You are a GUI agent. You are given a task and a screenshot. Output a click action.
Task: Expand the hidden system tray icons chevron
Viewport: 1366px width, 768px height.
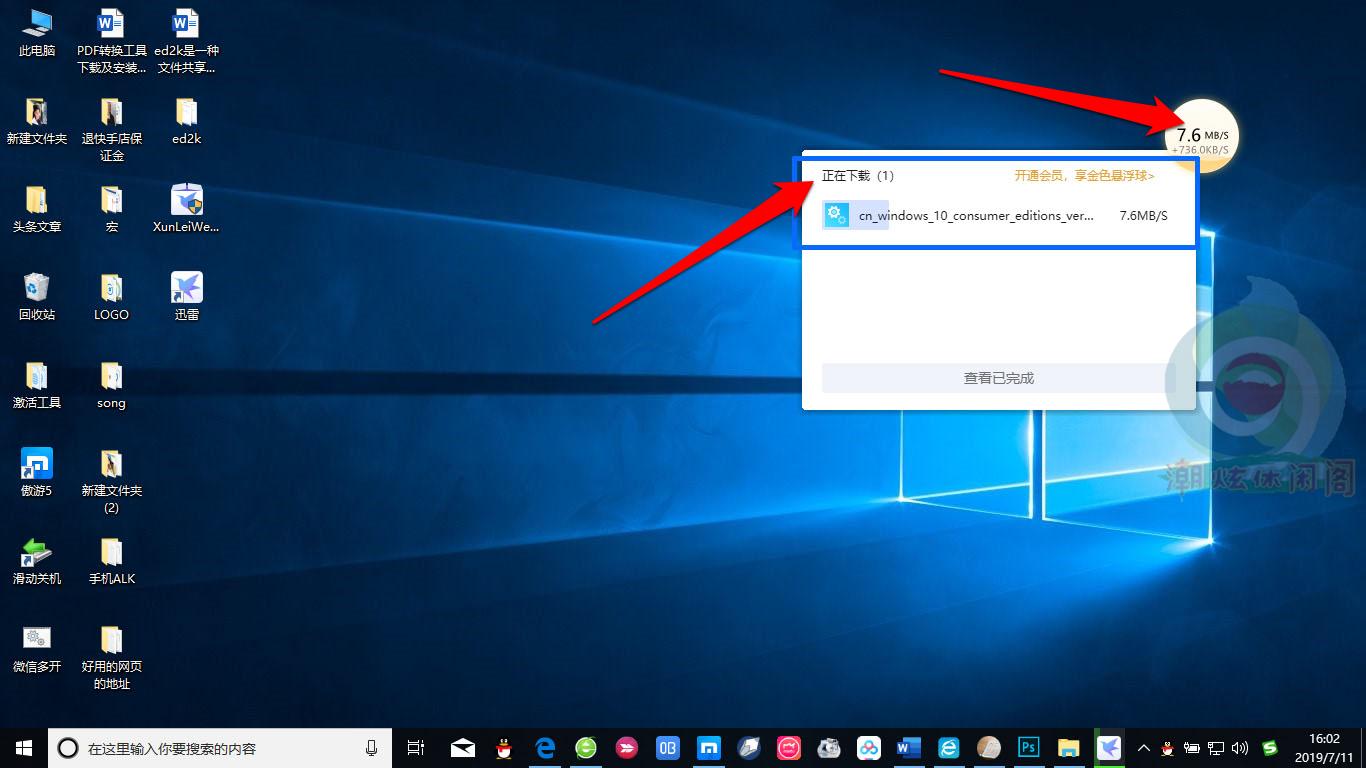point(1143,748)
